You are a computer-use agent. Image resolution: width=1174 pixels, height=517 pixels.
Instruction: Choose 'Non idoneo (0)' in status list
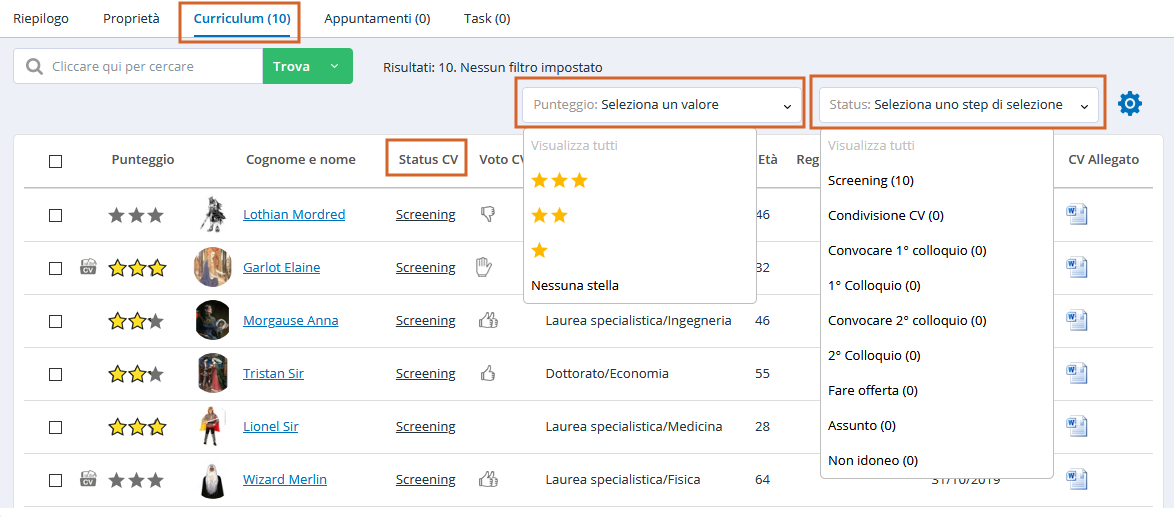tap(873, 460)
